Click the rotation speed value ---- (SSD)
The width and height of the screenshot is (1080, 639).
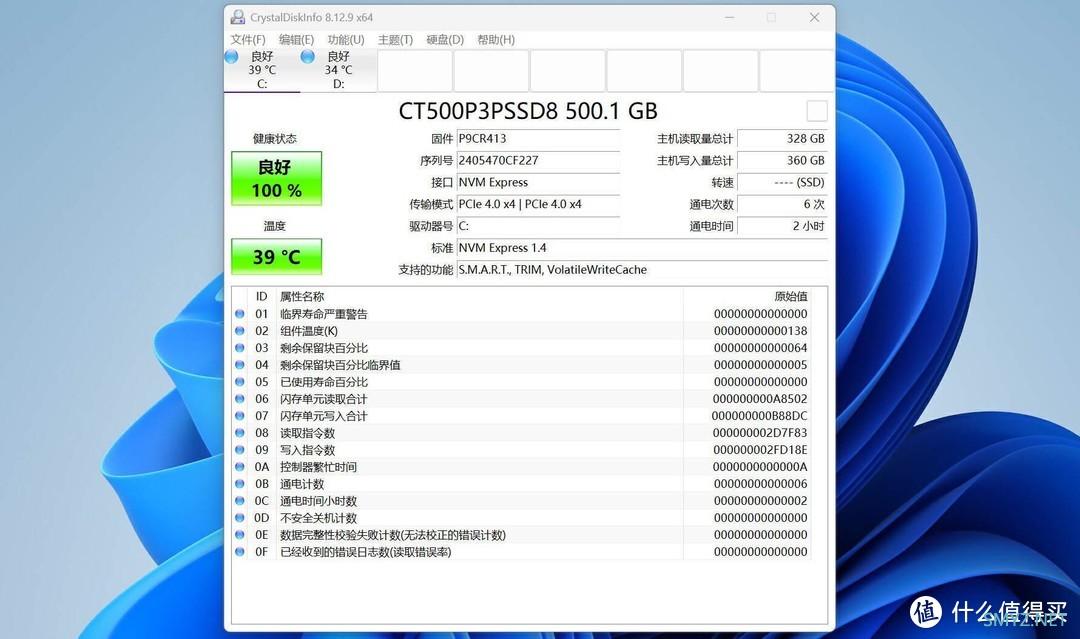coord(782,182)
